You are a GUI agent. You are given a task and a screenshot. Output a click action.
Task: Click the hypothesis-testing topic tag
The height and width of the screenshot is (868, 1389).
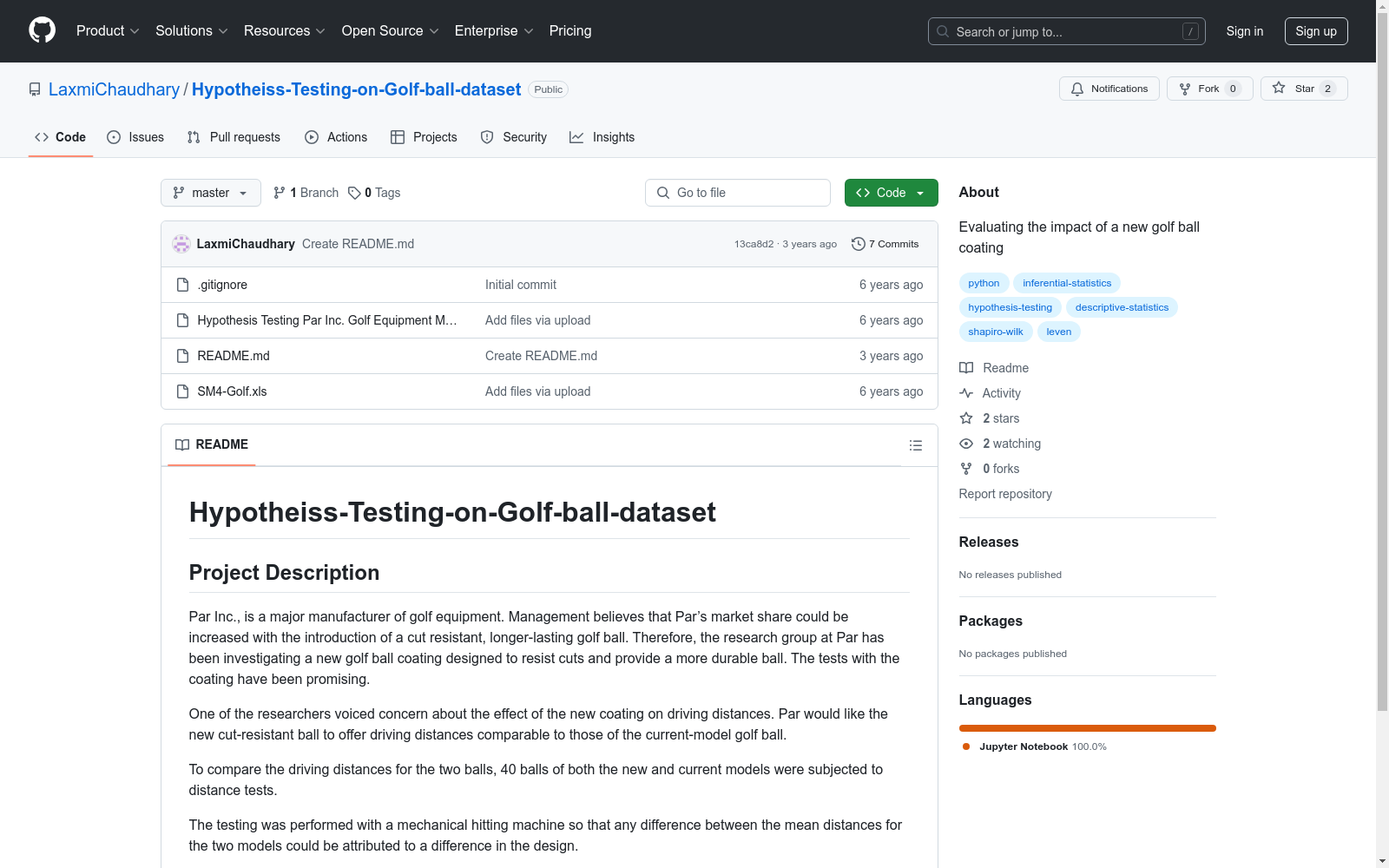point(1010,307)
